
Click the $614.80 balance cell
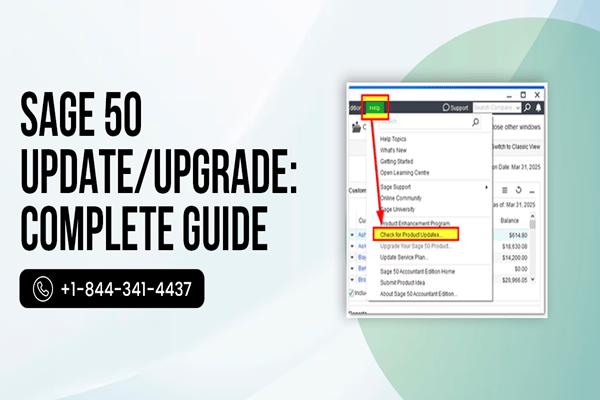[518, 235]
